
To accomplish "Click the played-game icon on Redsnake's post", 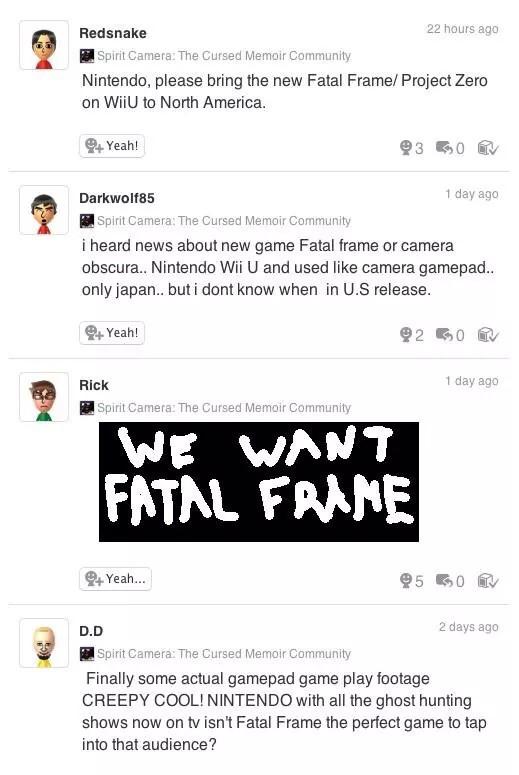I will [488, 147].
